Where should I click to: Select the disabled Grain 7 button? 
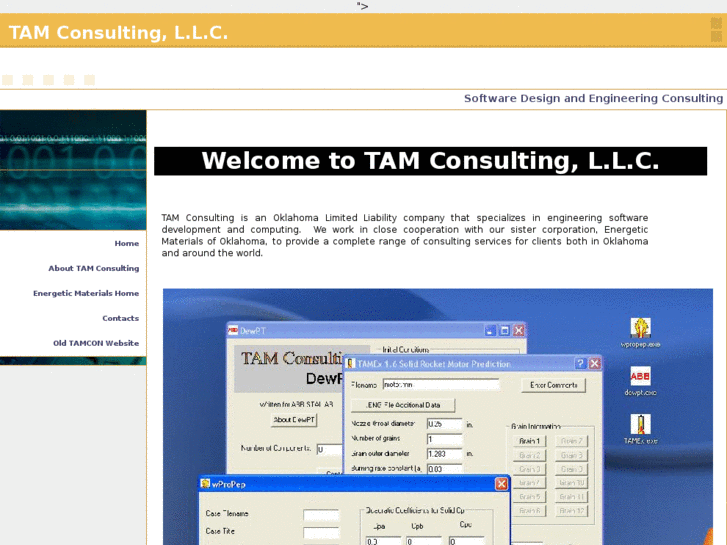[x=571, y=441]
